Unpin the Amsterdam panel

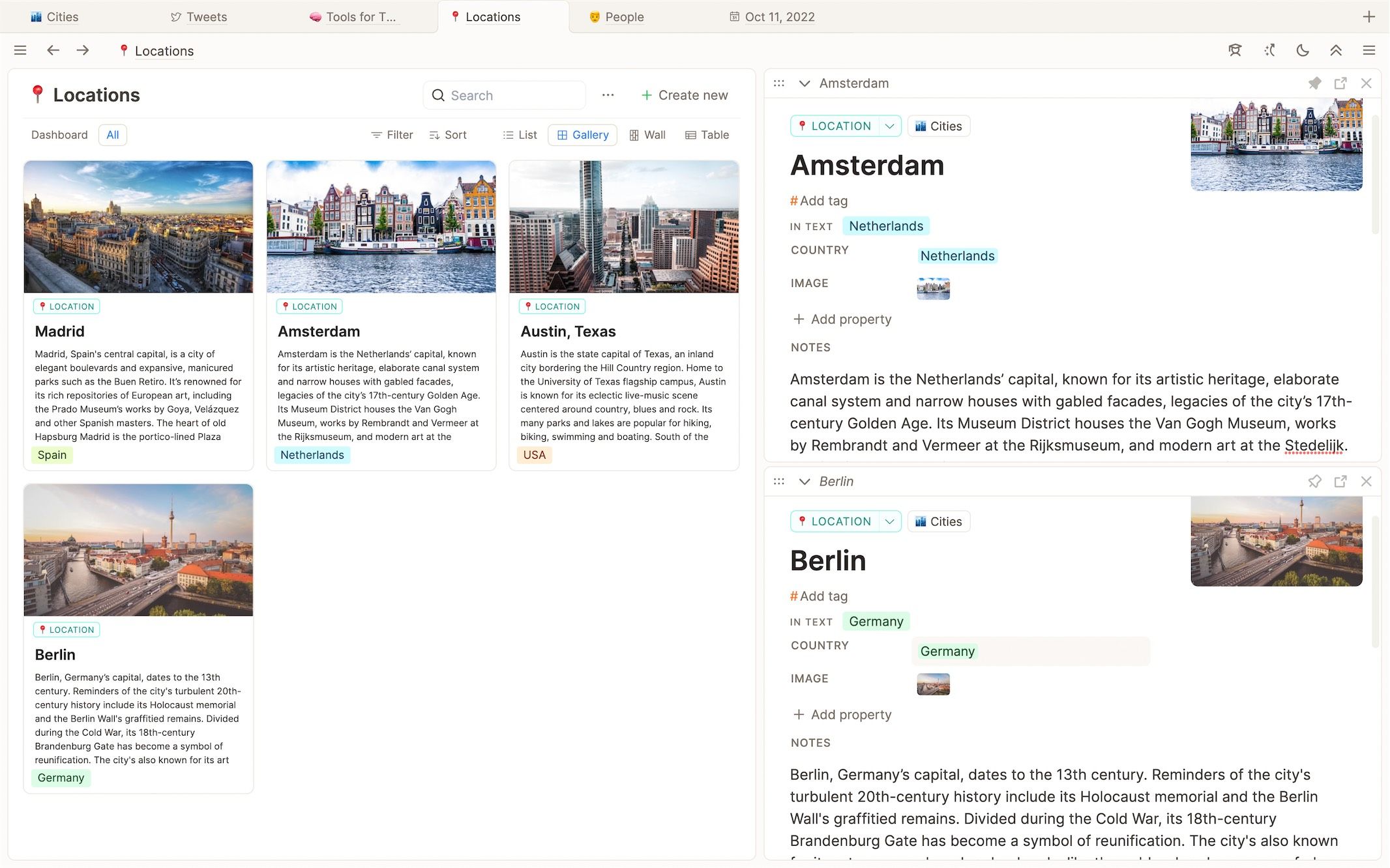[x=1314, y=83]
